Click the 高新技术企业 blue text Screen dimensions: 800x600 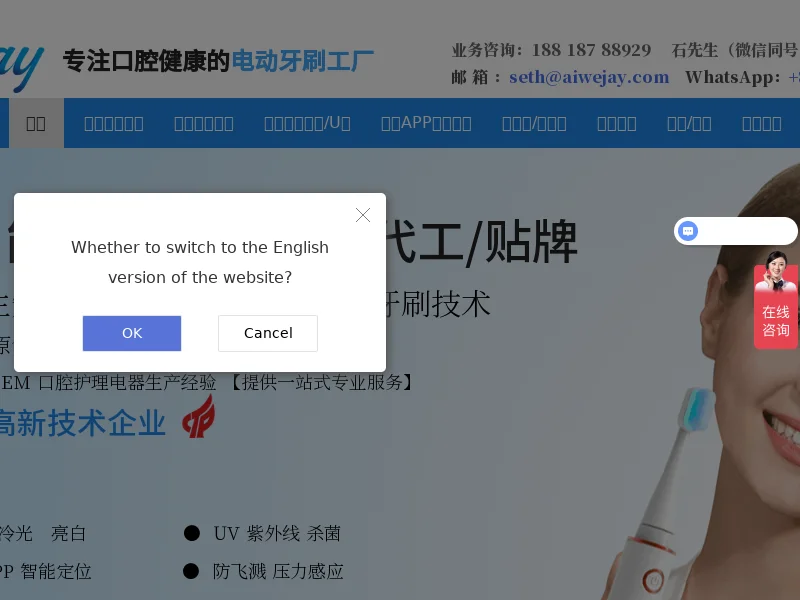click(x=82, y=423)
